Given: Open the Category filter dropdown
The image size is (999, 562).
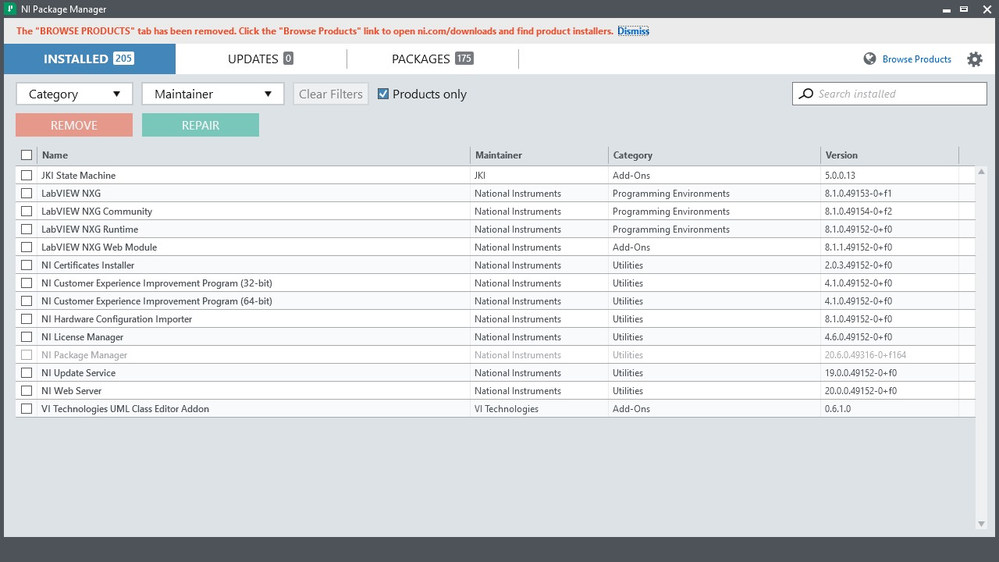Looking at the screenshot, I should 74,94.
